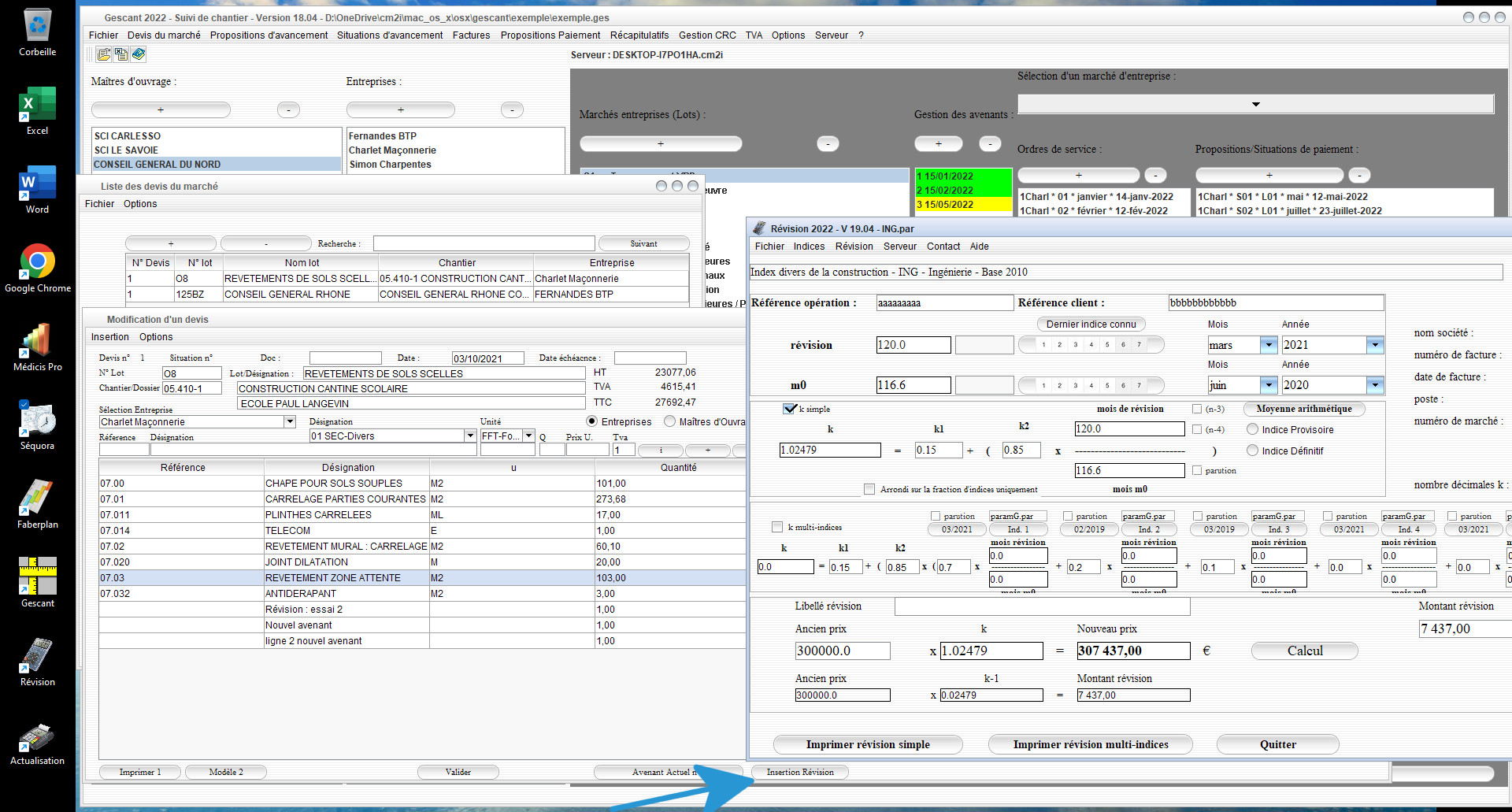Screen dimensions: 1512x812
Task: Click the Libellé révision input field
Action: (x=1042, y=606)
